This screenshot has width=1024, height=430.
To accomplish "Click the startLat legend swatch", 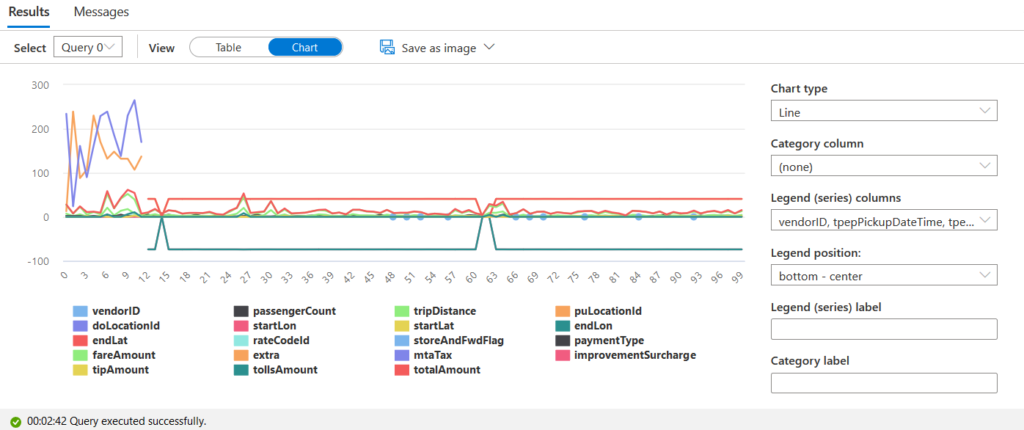I will click(x=402, y=325).
